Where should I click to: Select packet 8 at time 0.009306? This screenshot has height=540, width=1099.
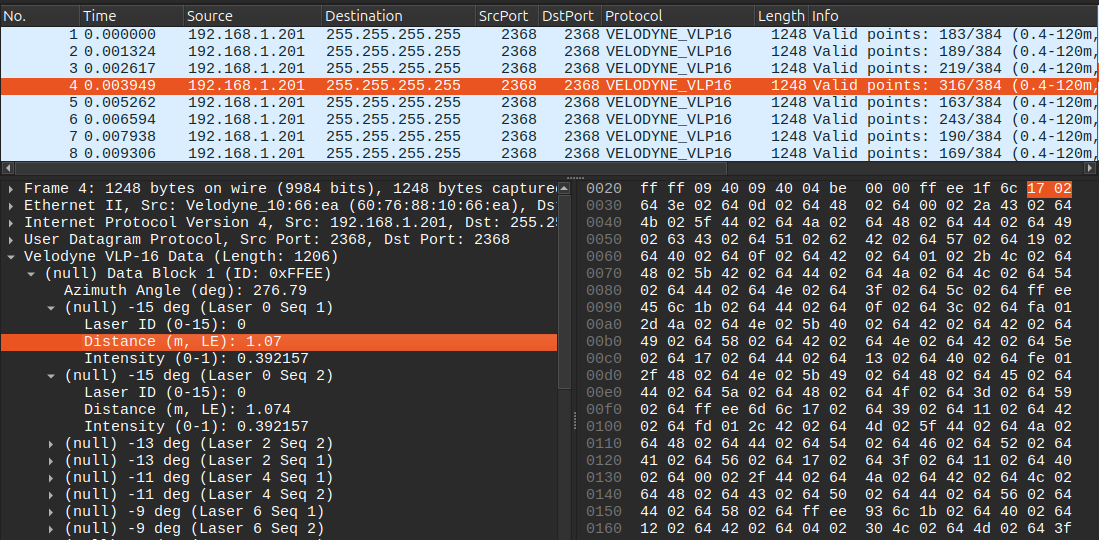click(x=549, y=153)
